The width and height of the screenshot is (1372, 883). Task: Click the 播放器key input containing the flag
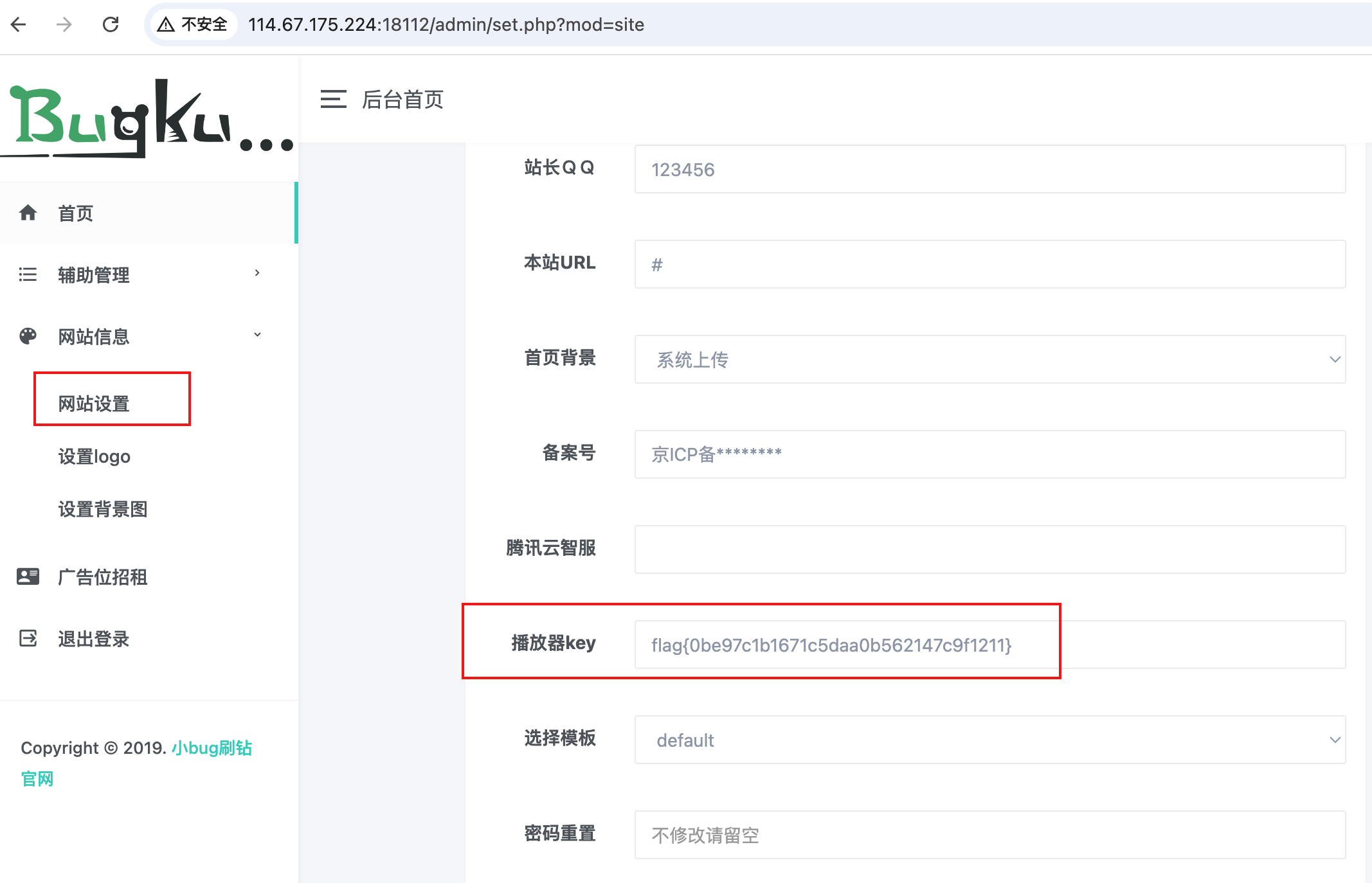click(x=831, y=645)
